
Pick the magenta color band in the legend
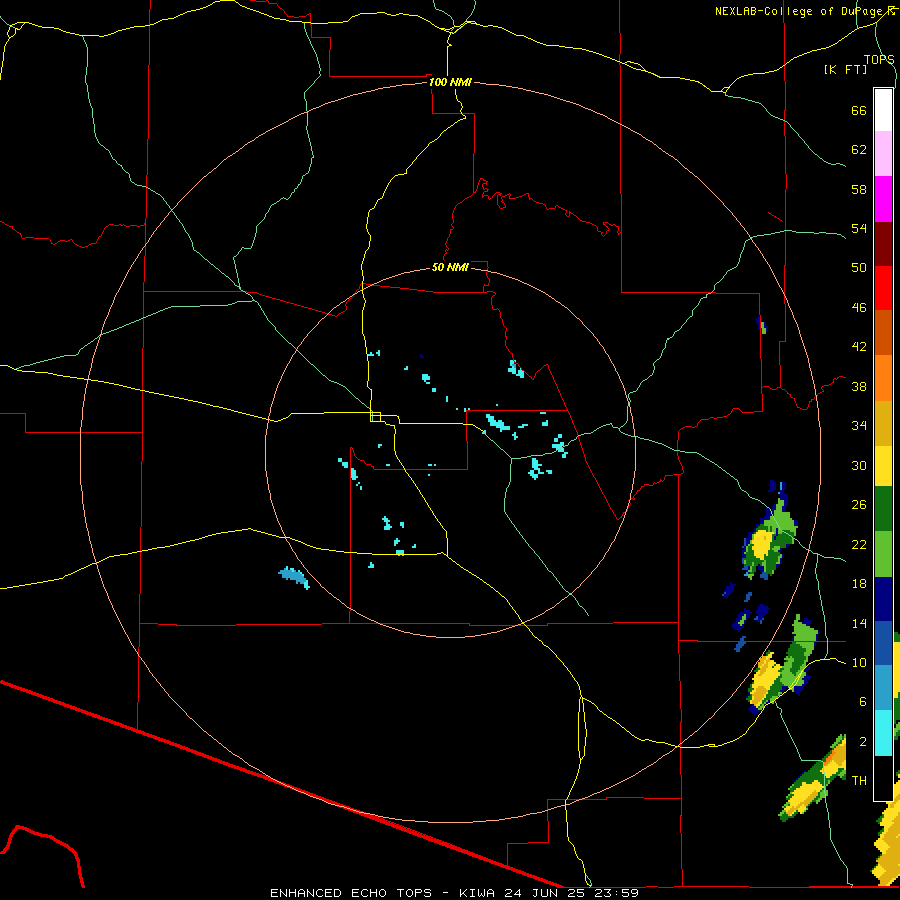tap(883, 199)
